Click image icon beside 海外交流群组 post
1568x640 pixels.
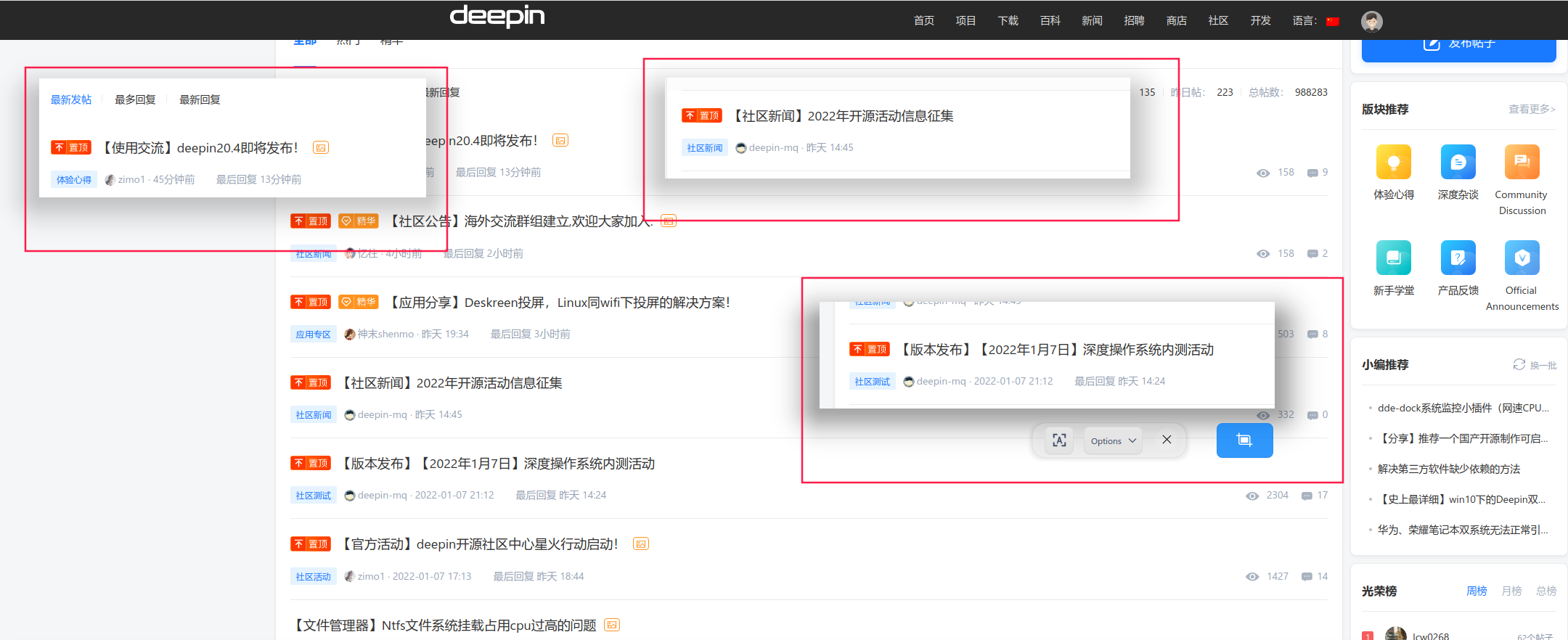point(669,221)
